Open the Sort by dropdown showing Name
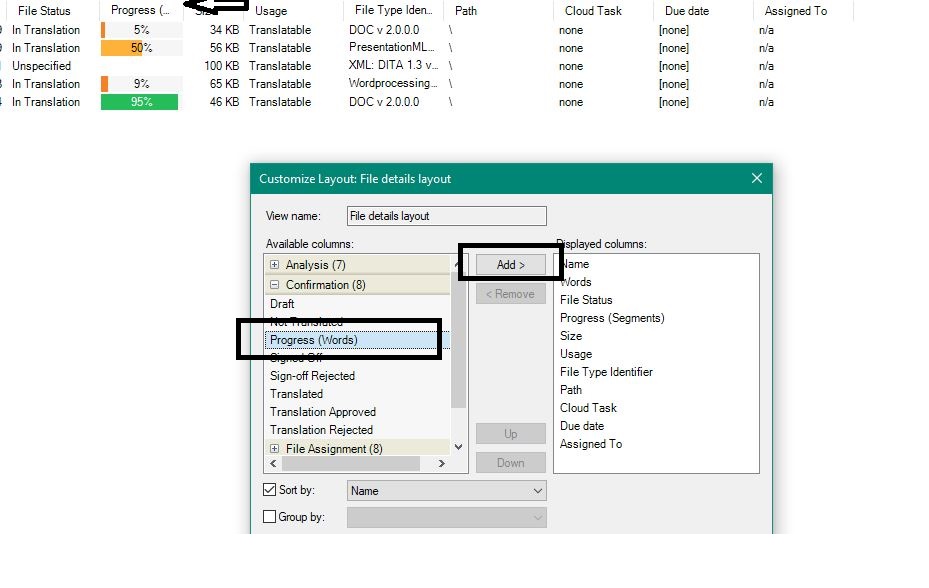The image size is (929, 588). pos(538,490)
